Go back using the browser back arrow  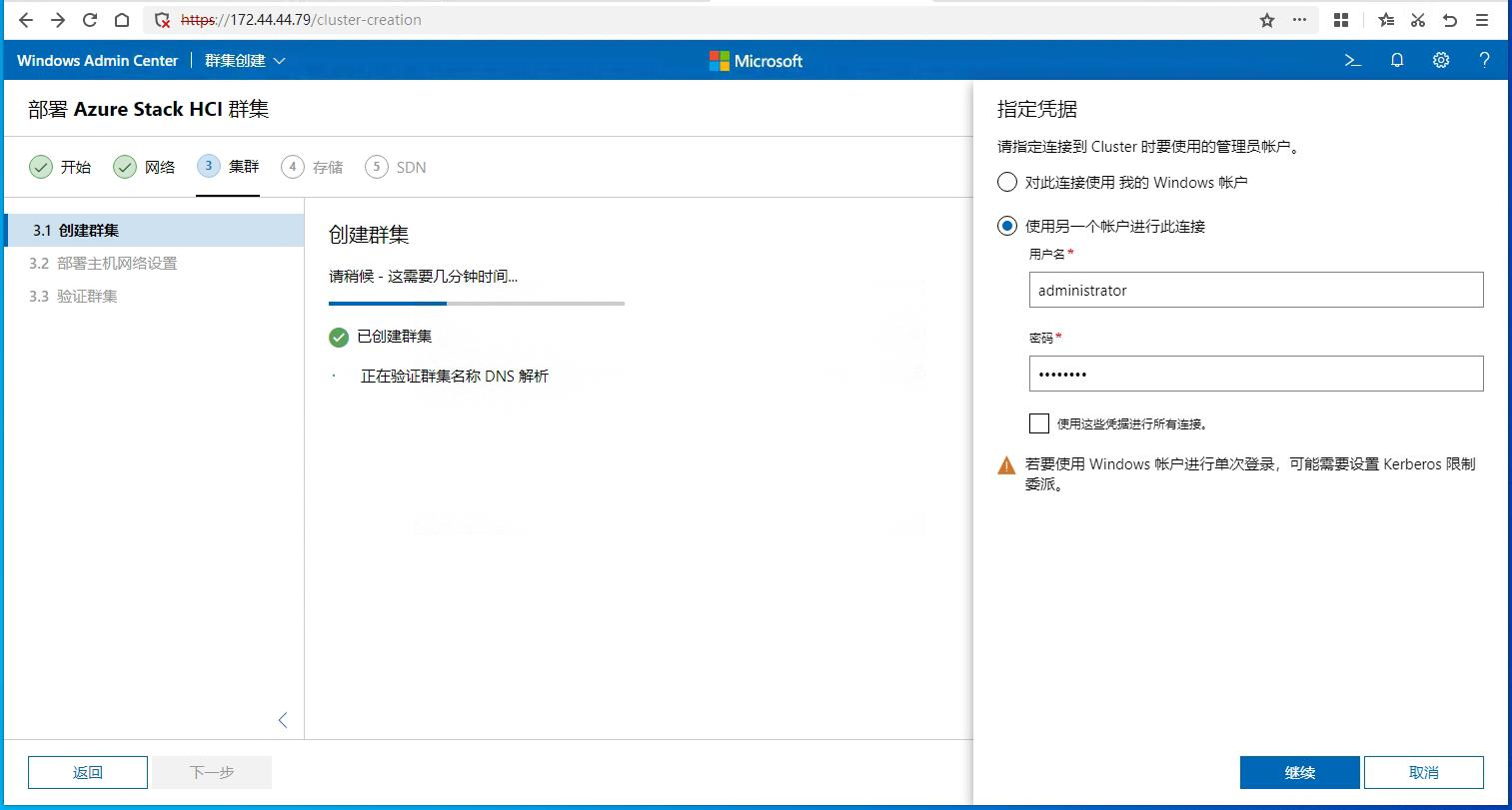coord(27,20)
